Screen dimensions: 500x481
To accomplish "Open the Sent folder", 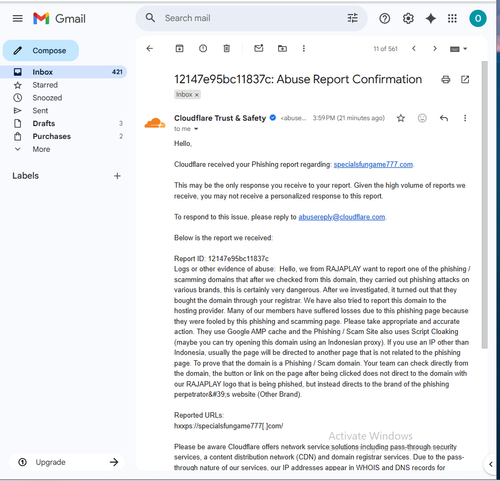I will click(40, 111).
